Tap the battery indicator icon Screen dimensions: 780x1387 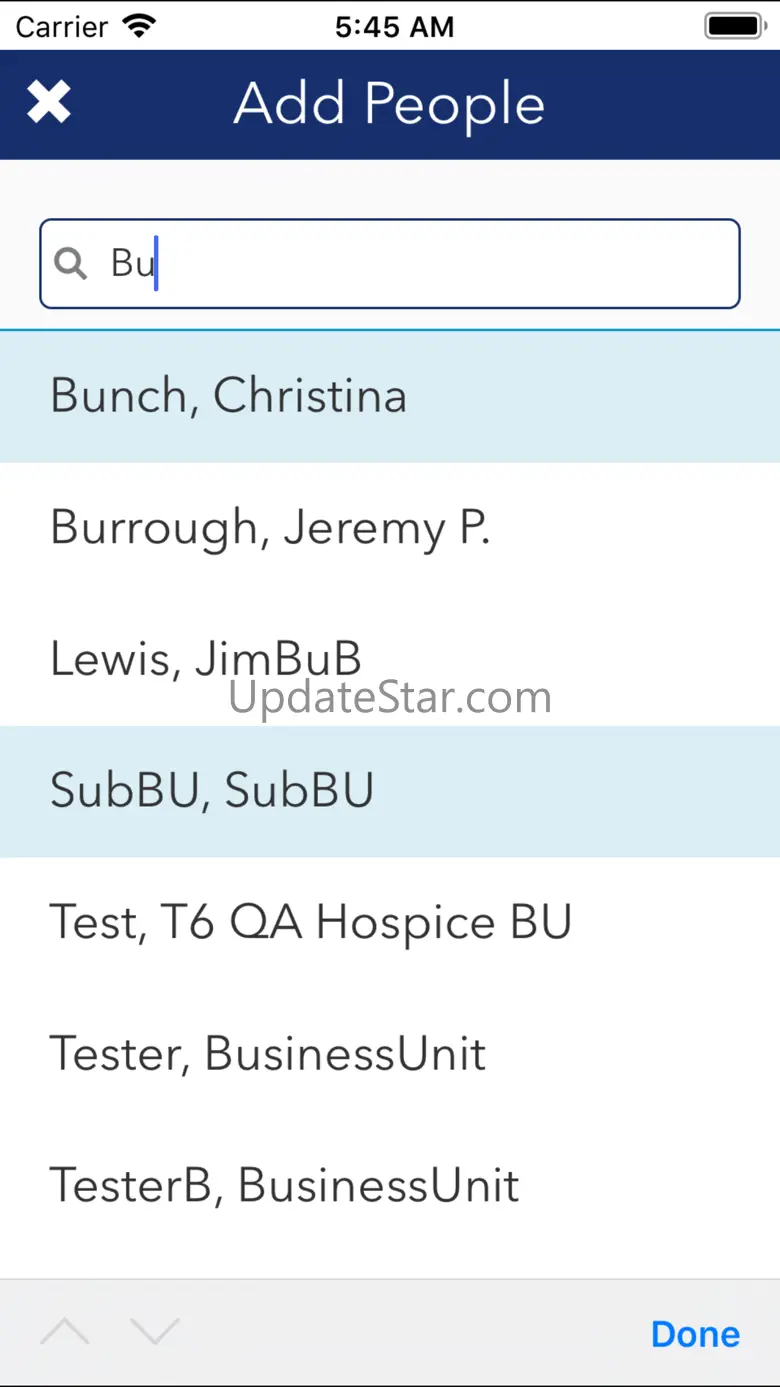pyautogui.click(x=735, y=26)
